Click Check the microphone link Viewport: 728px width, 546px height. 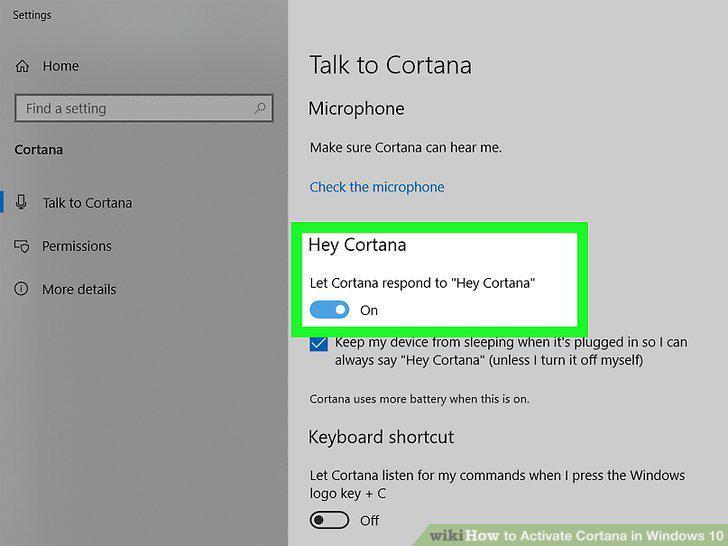click(x=377, y=187)
